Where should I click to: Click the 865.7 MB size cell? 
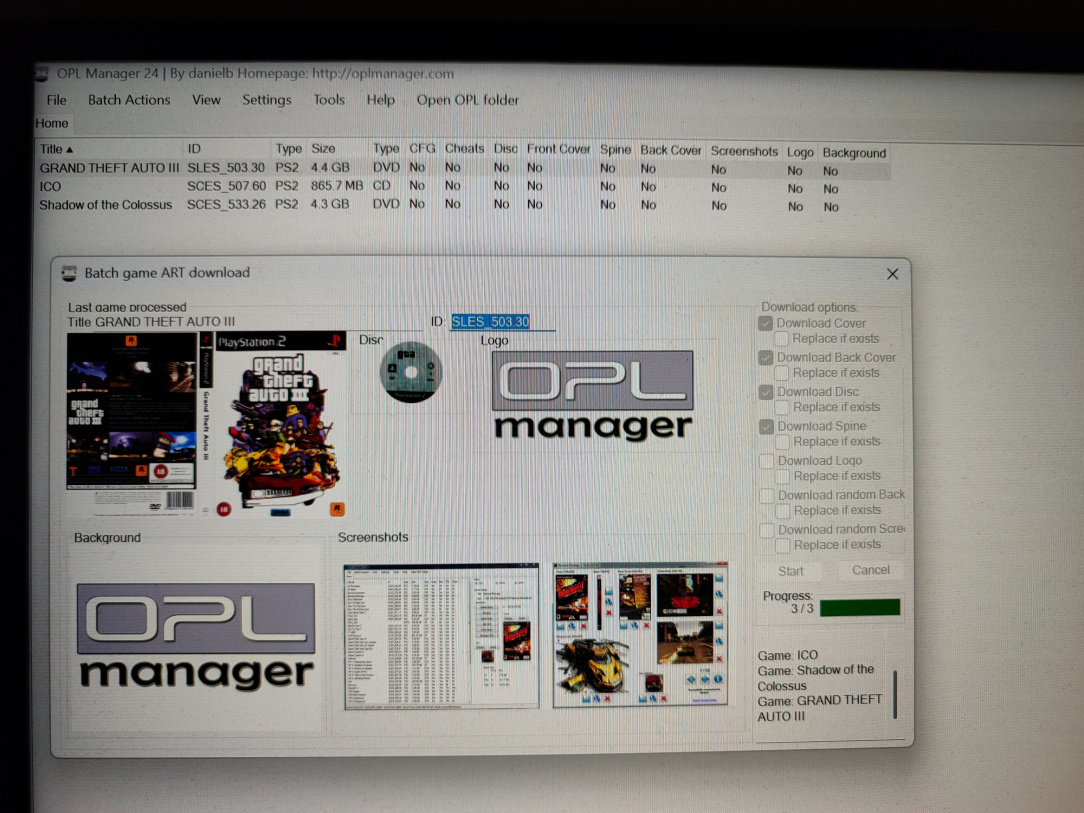click(337, 186)
